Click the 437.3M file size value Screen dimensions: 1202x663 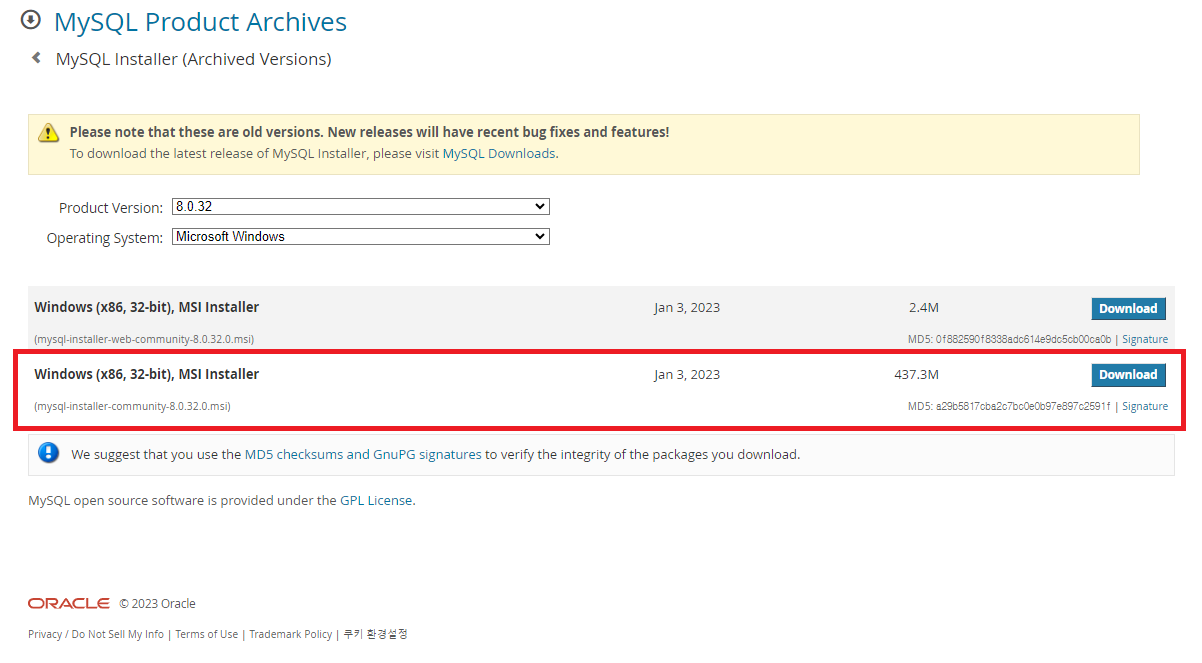pyautogui.click(x=917, y=375)
